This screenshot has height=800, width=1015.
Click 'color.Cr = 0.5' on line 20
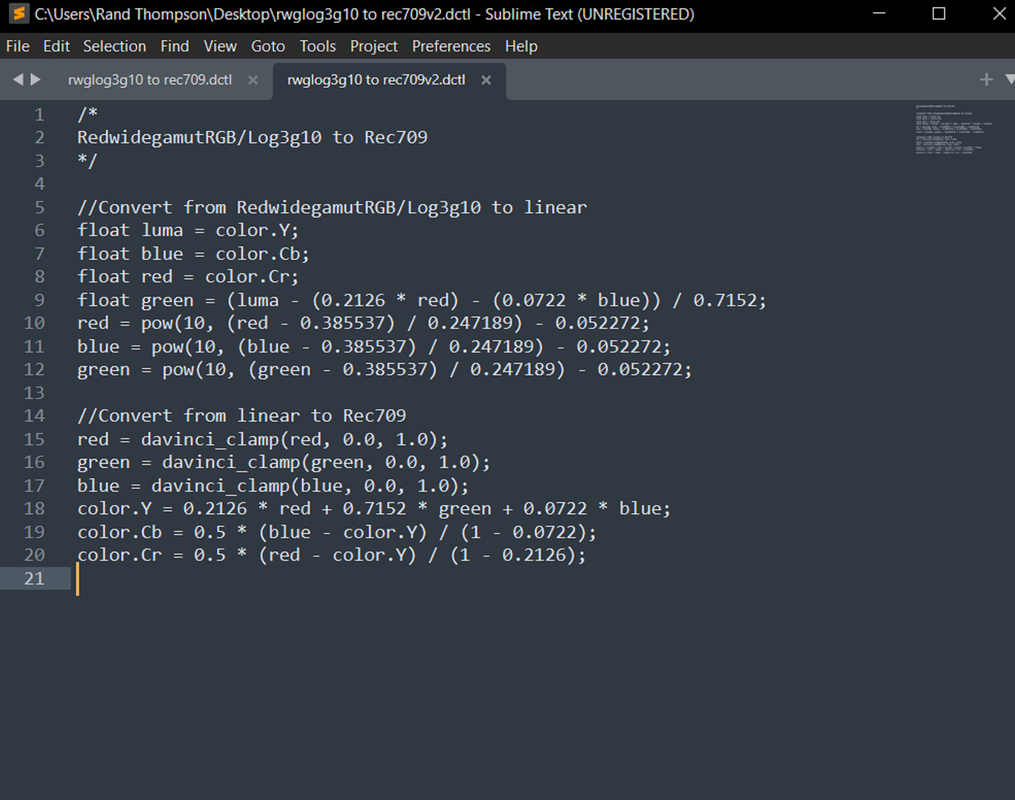151,555
